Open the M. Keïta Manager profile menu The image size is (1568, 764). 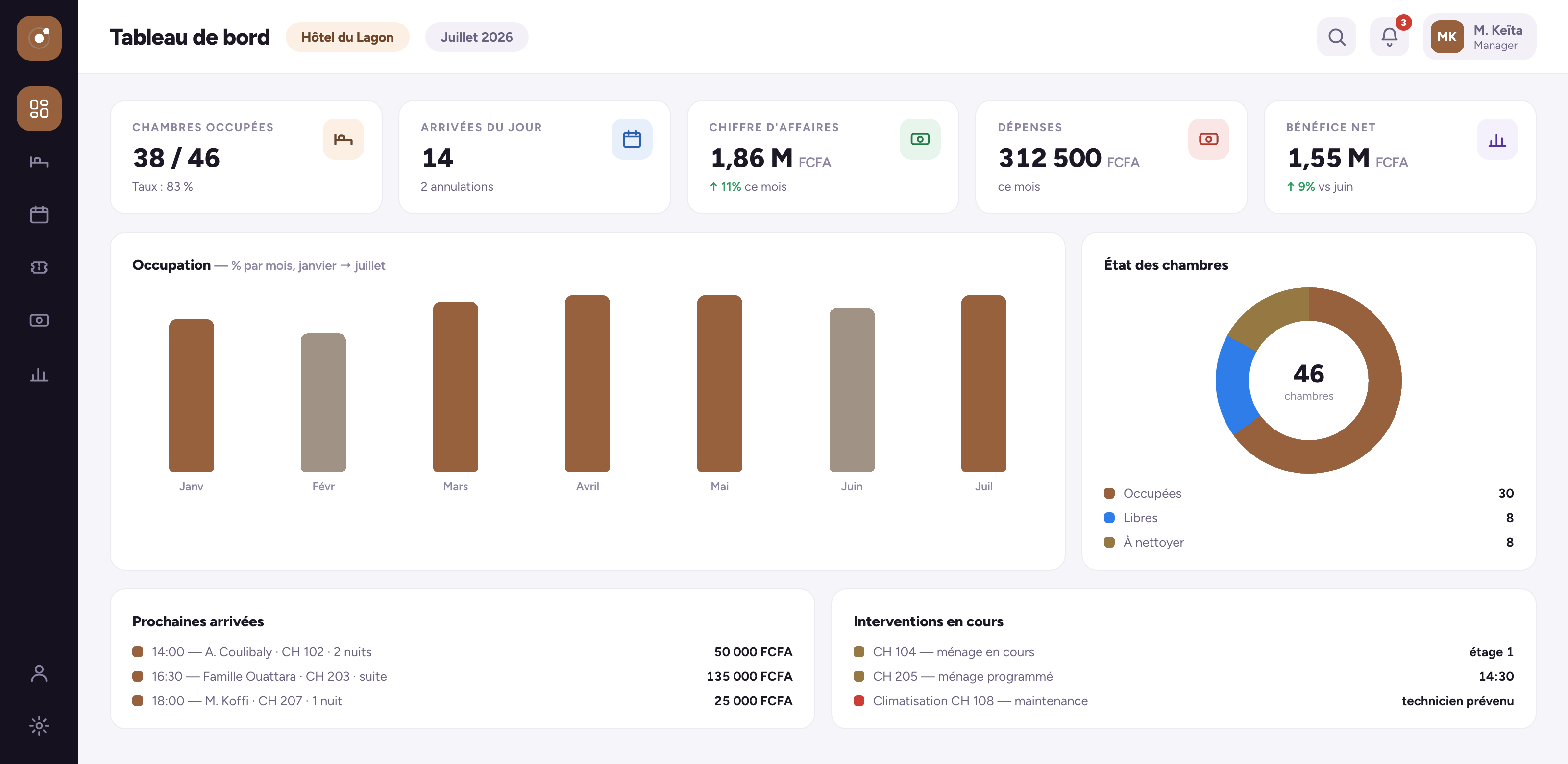(x=1479, y=37)
